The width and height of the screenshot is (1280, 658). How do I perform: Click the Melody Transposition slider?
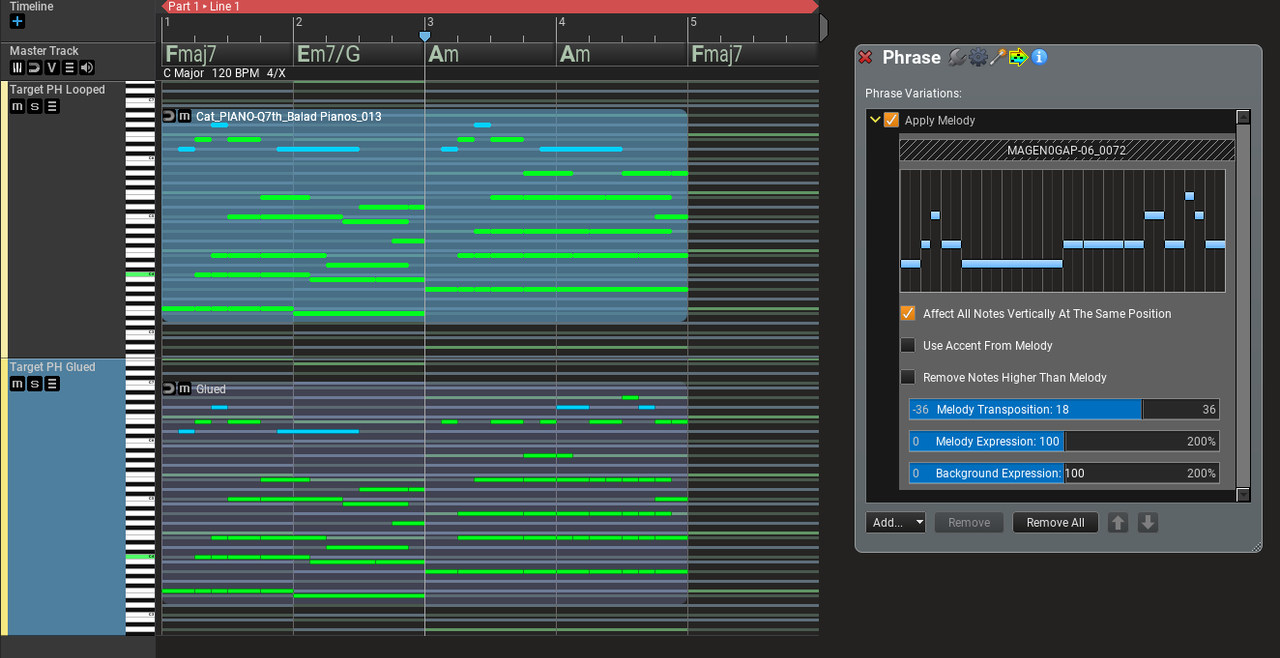[1064, 409]
